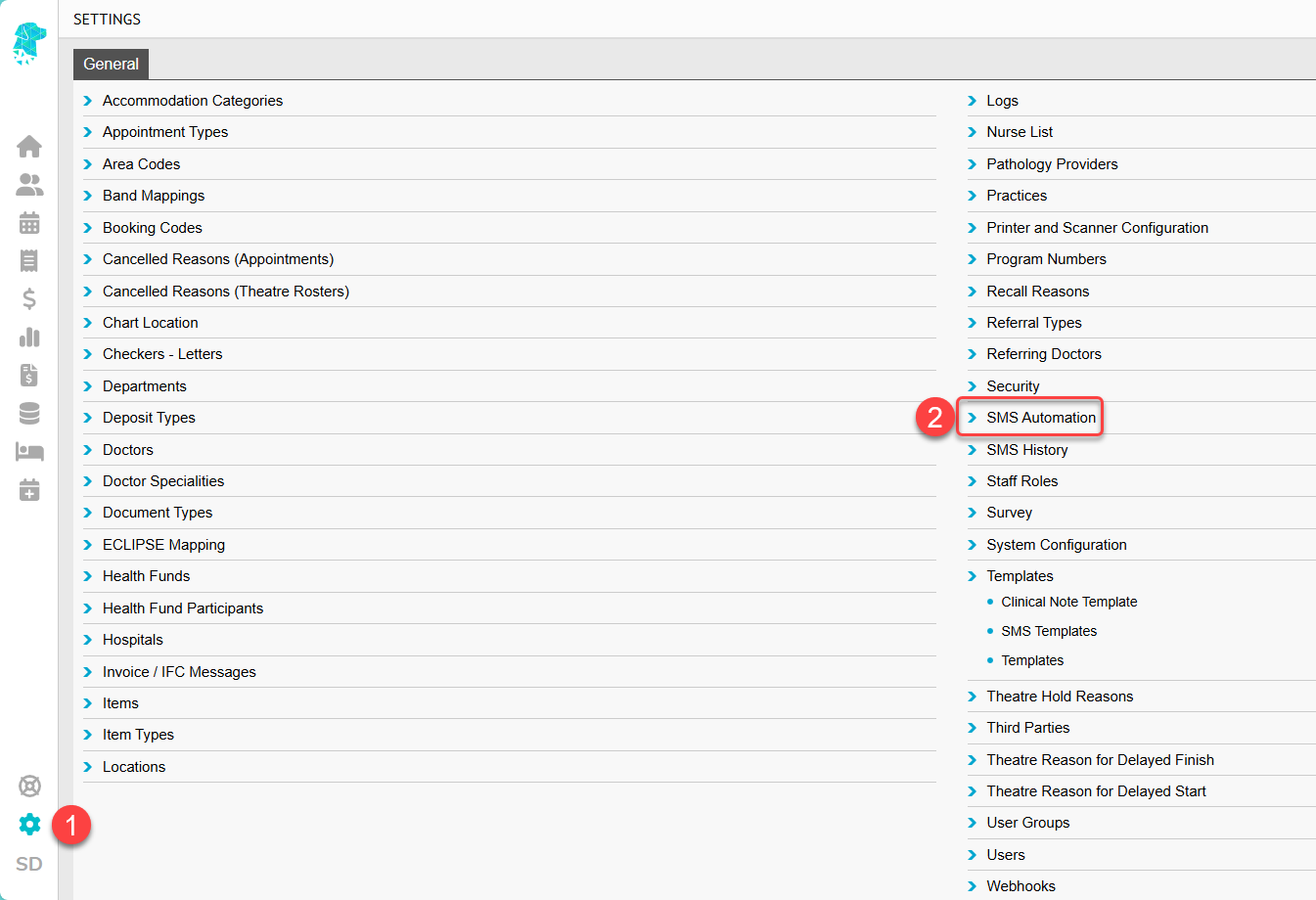Open Staff Roles settings
Viewport: 1316px width, 900px height.
point(1022,481)
